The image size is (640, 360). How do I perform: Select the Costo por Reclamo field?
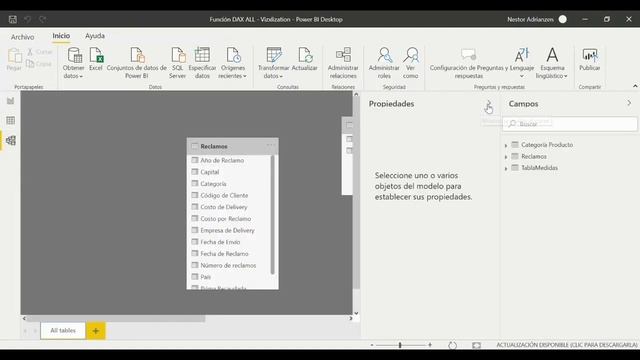tap(225, 219)
